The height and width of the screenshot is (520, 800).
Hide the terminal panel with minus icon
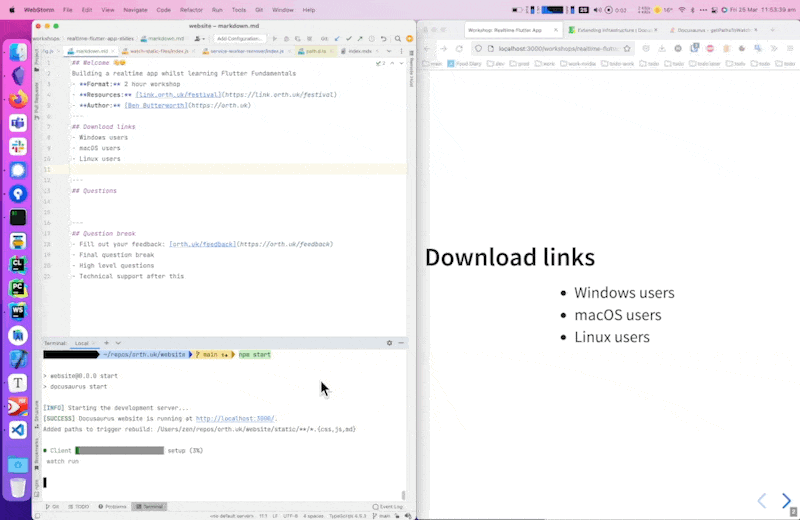[401, 343]
